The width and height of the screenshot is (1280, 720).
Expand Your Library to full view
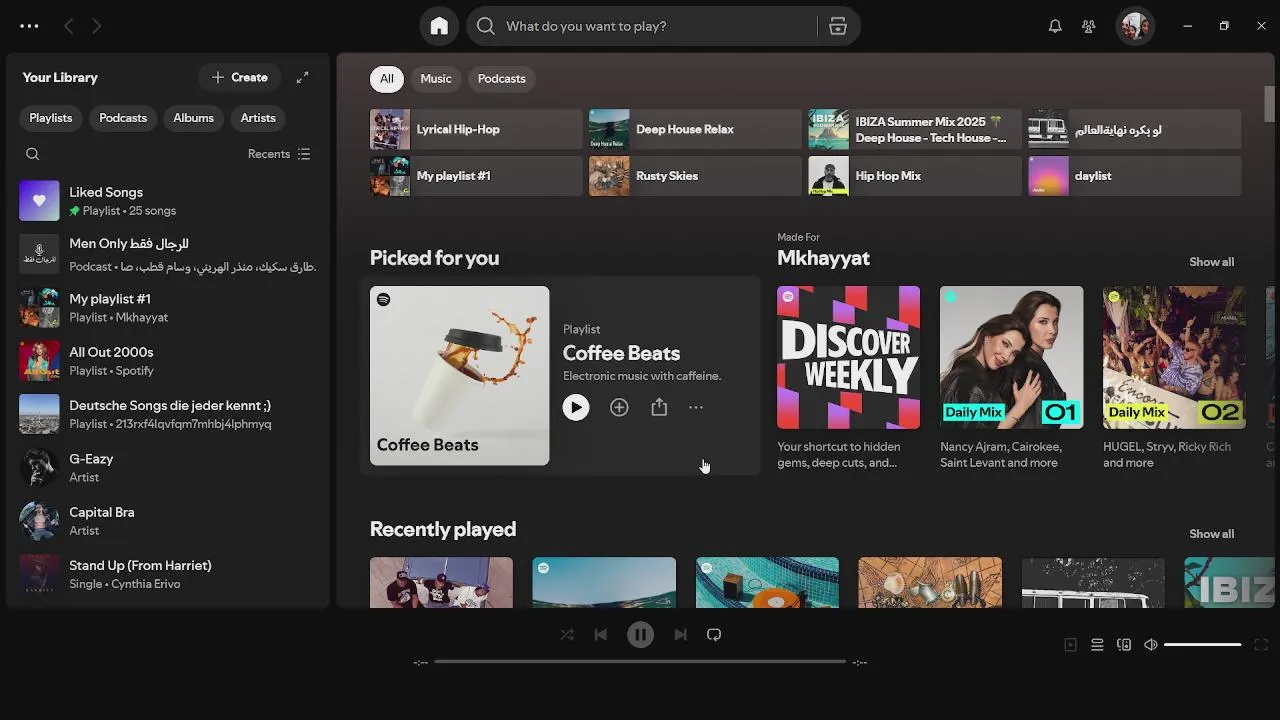pyautogui.click(x=302, y=77)
